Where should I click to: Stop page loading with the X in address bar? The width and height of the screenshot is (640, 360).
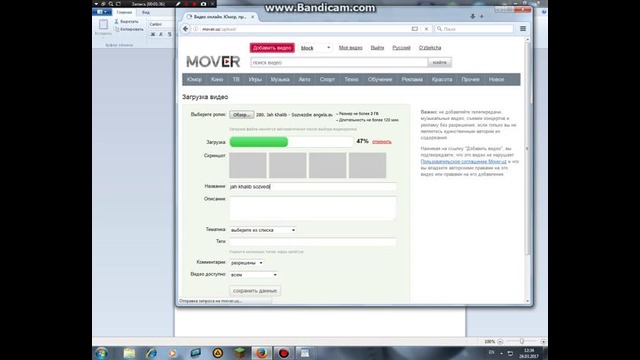click(427, 29)
